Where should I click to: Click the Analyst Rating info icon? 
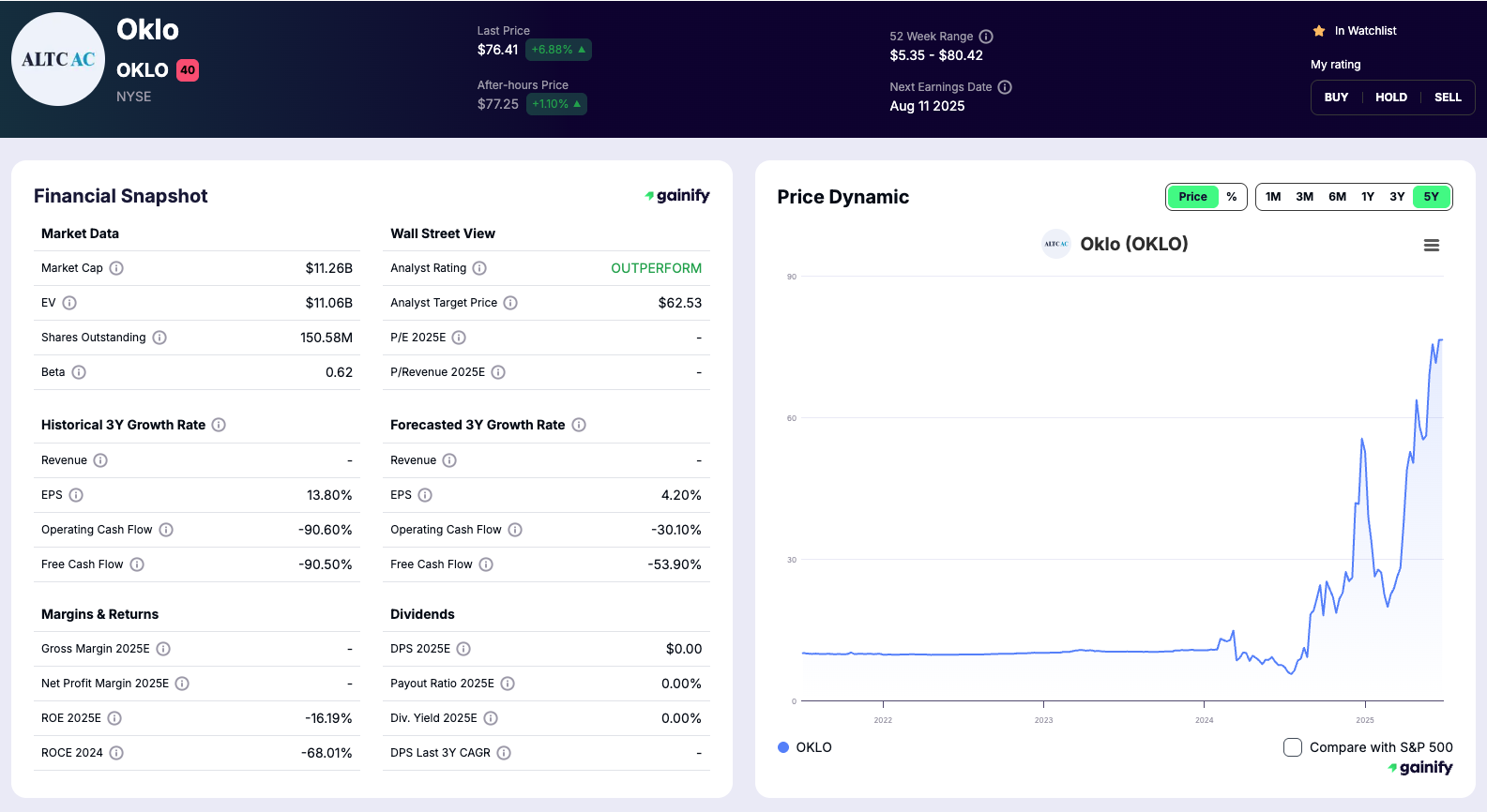click(479, 268)
